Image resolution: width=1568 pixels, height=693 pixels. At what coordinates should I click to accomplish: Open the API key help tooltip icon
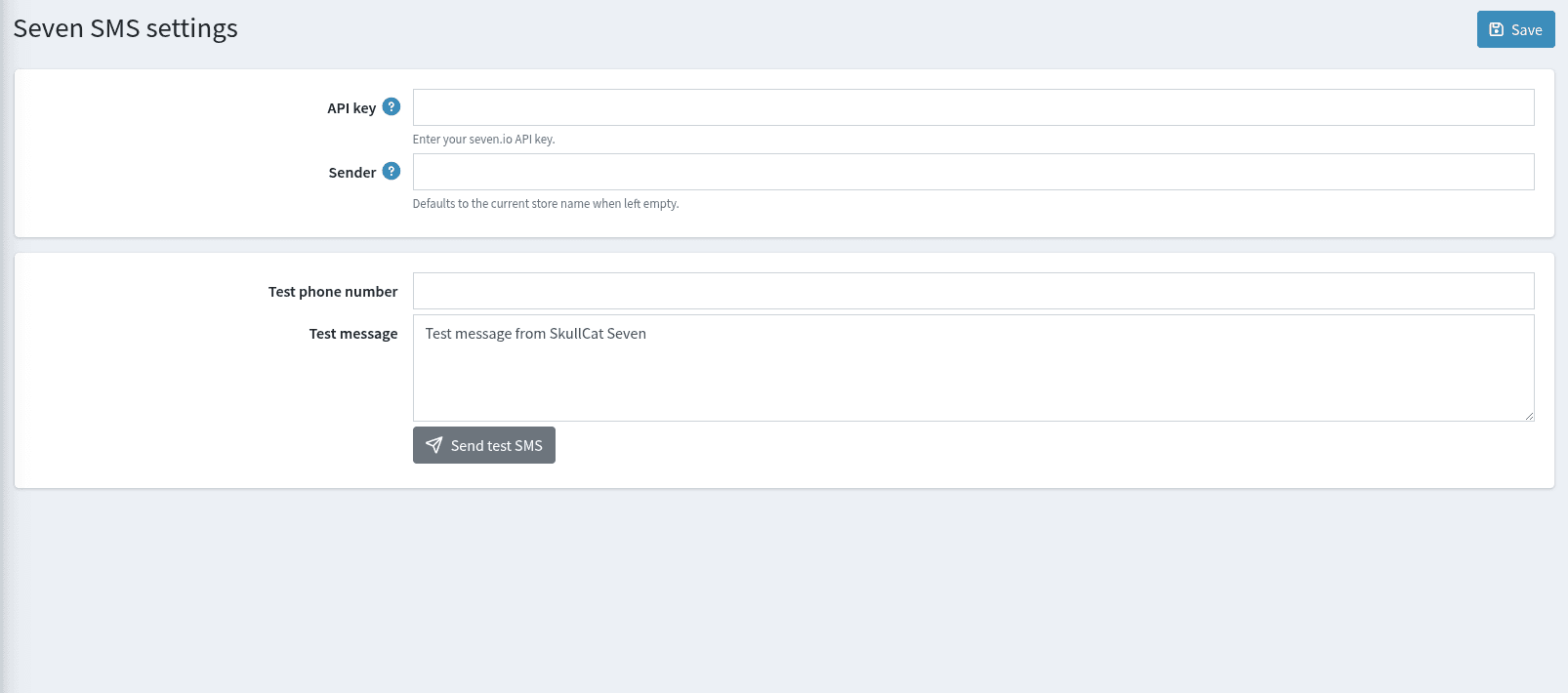click(392, 106)
